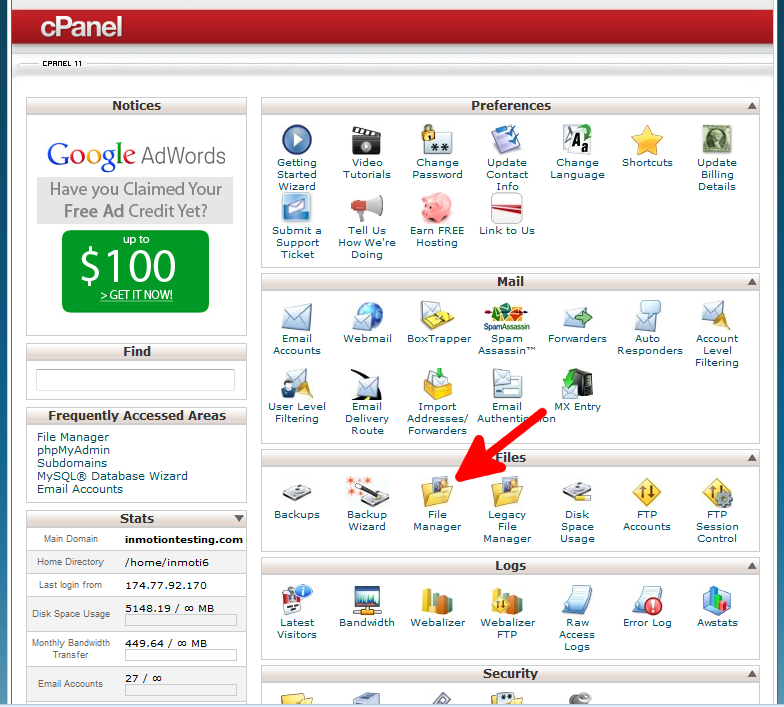Viewport: 784px width, 707px height.
Task: Open FTP Session Control icon
Action: pyautogui.click(x=717, y=492)
